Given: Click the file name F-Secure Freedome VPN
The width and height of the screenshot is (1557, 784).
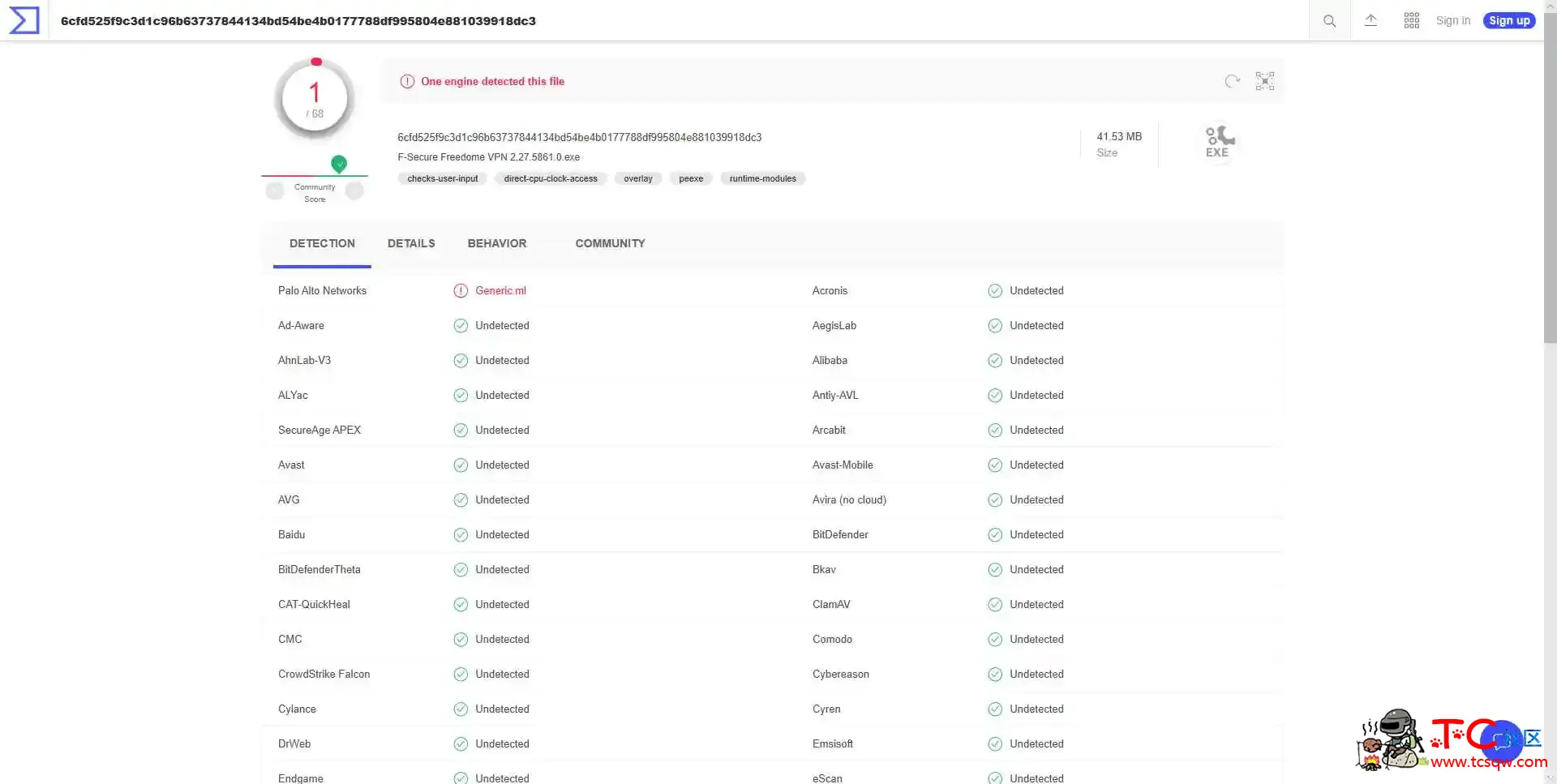Looking at the screenshot, I should [488, 157].
